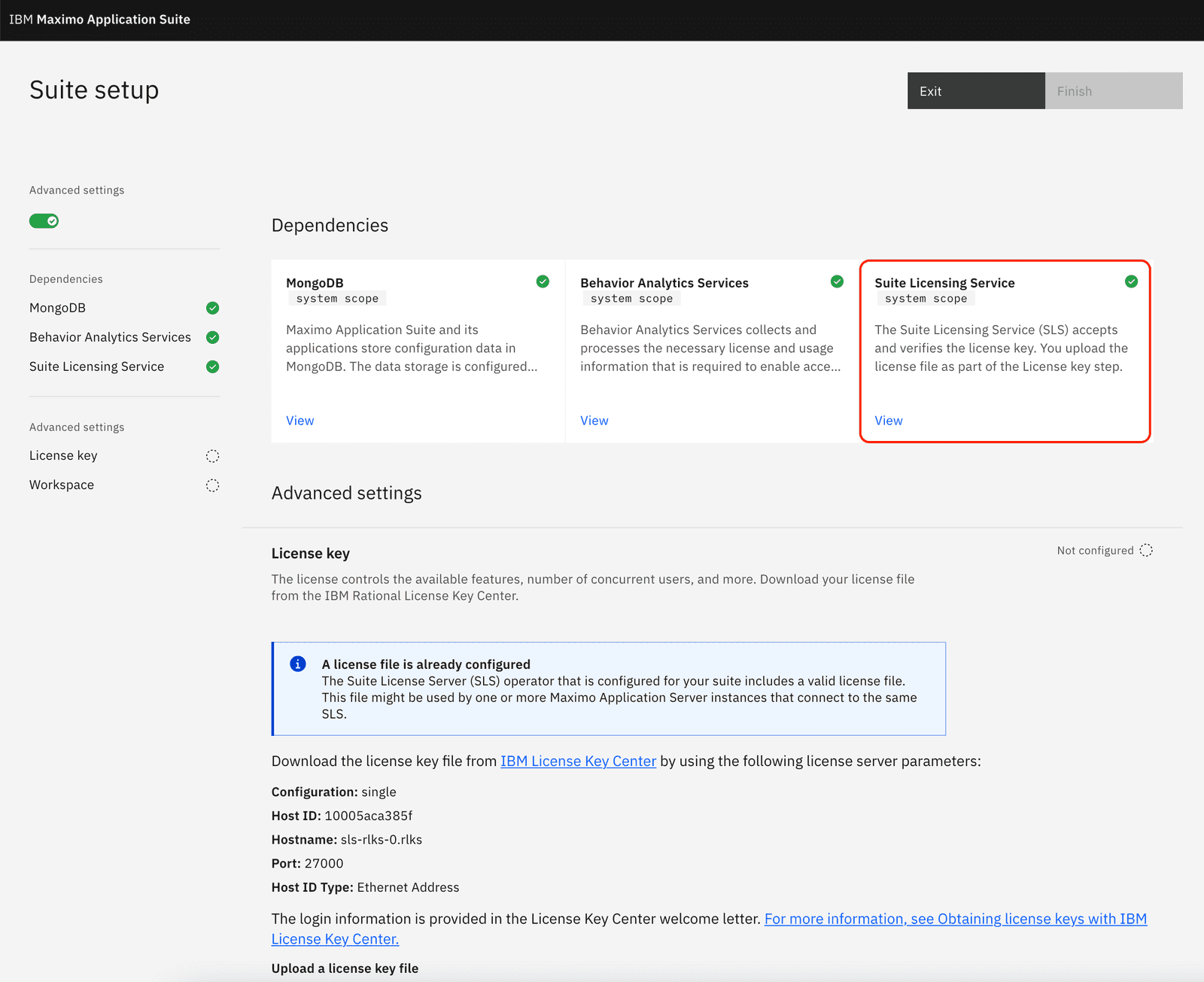Image resolution: width=1204 pixels, height=982 pixels.
Task: Select Behavior Analytics Services in the sidebar
Action: (110, 337)
